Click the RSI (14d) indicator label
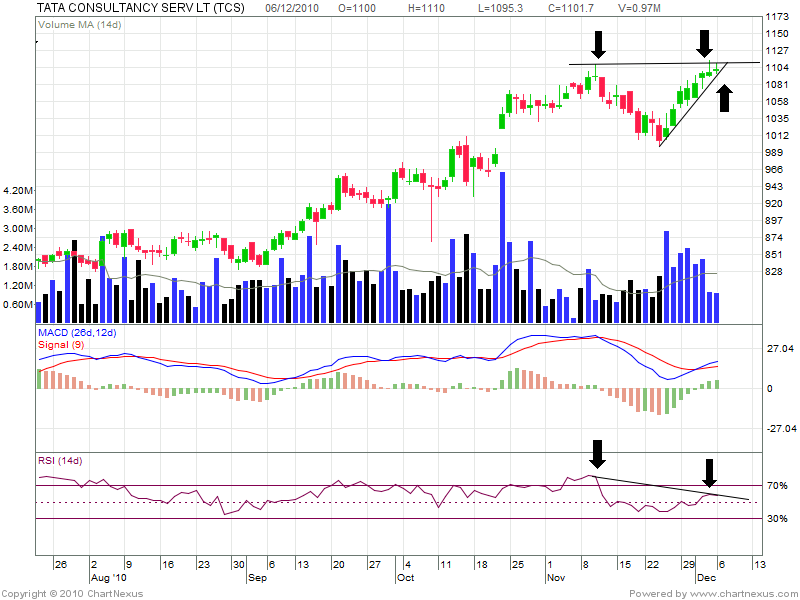 coord(59,461)
